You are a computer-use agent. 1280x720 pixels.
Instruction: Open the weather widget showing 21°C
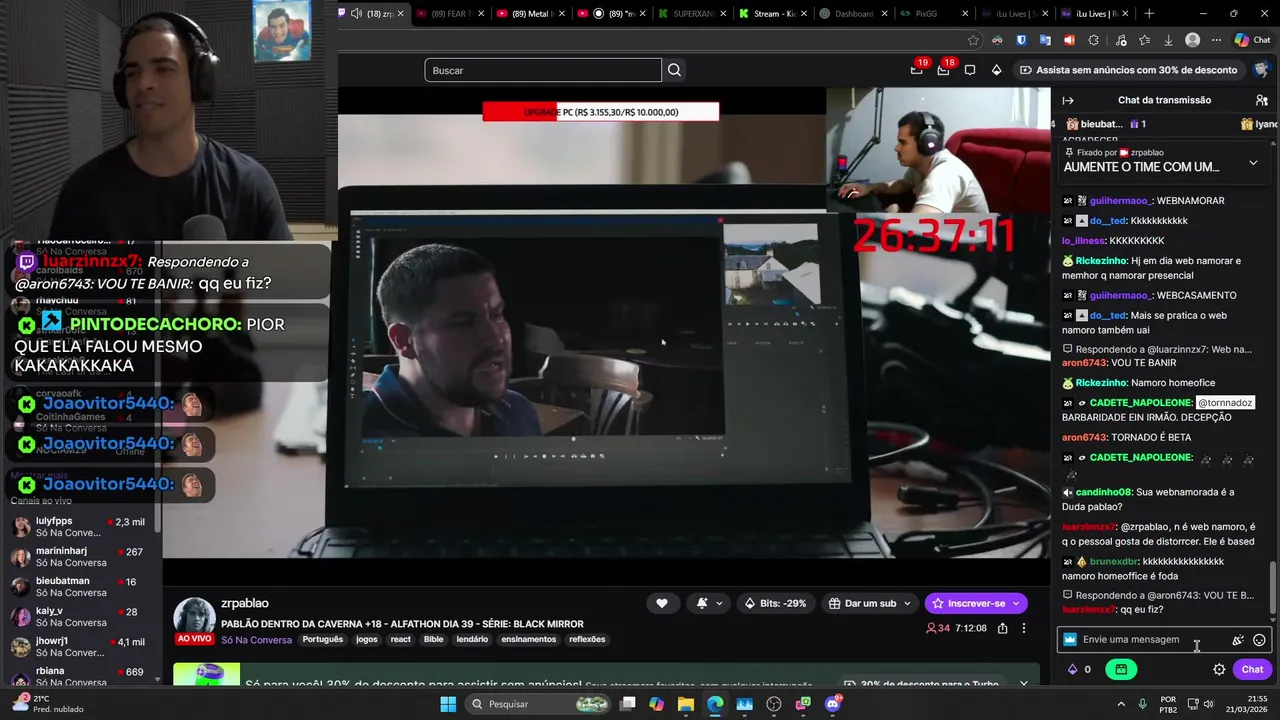(x=47, y=703)
